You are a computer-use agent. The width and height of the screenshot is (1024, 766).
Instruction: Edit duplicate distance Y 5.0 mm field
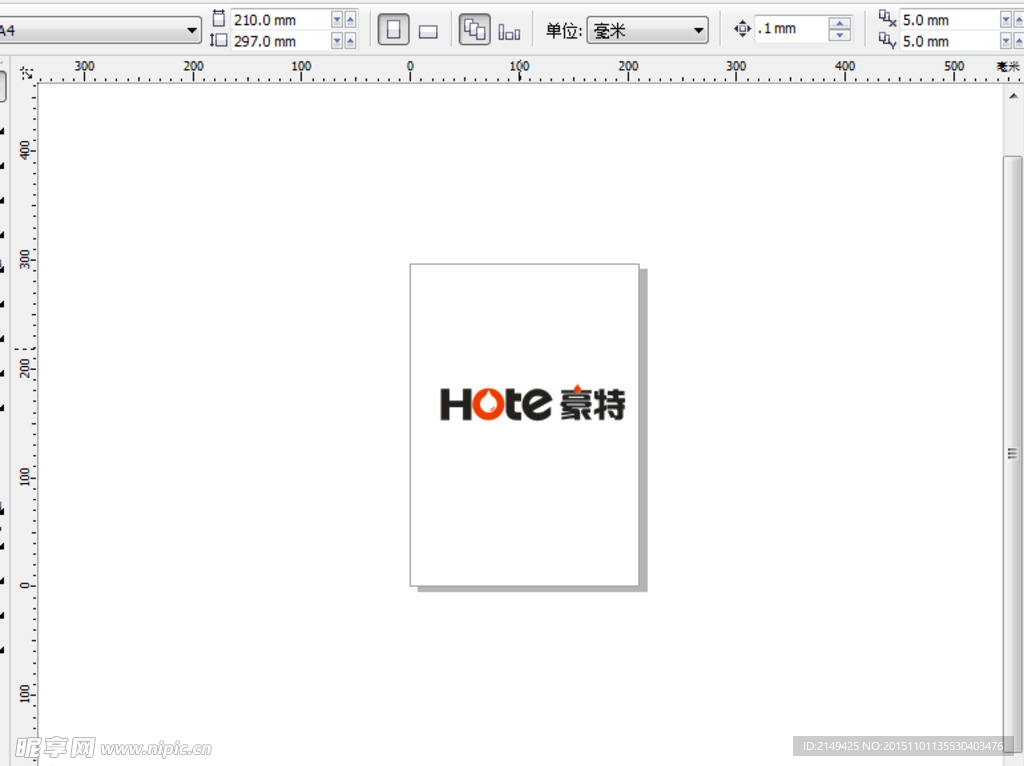949,41
